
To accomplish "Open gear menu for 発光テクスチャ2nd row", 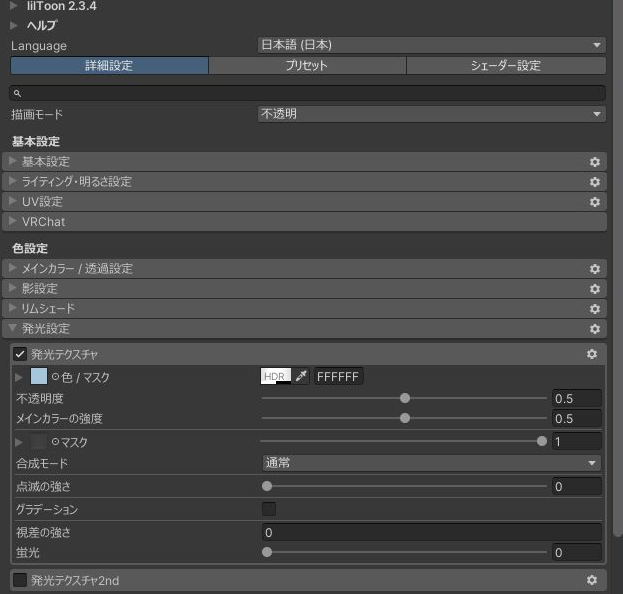I will 592,580.
